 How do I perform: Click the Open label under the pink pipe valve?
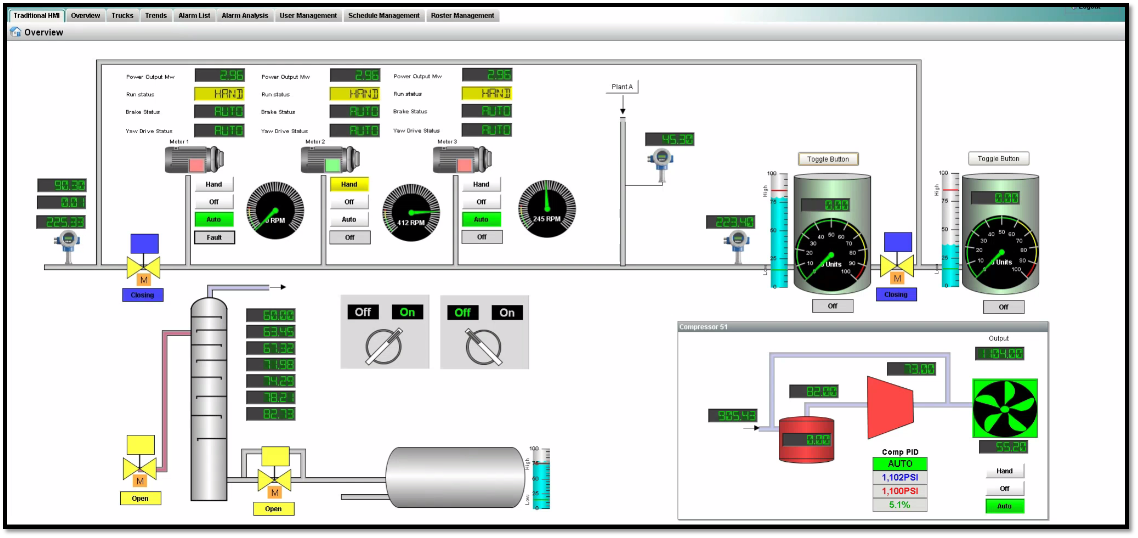140,498
